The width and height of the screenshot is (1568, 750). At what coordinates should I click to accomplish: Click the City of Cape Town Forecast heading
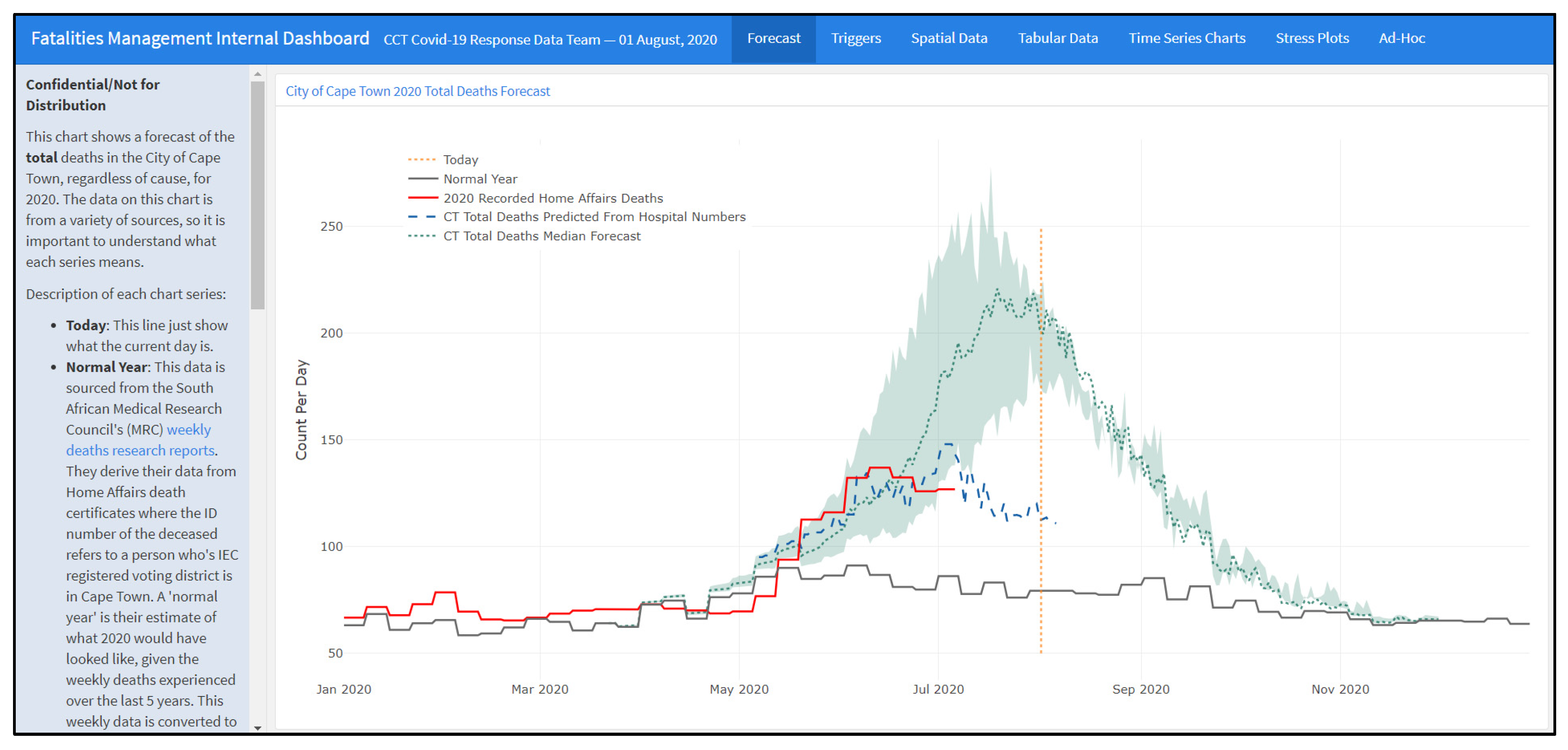[x=418, y=91]
